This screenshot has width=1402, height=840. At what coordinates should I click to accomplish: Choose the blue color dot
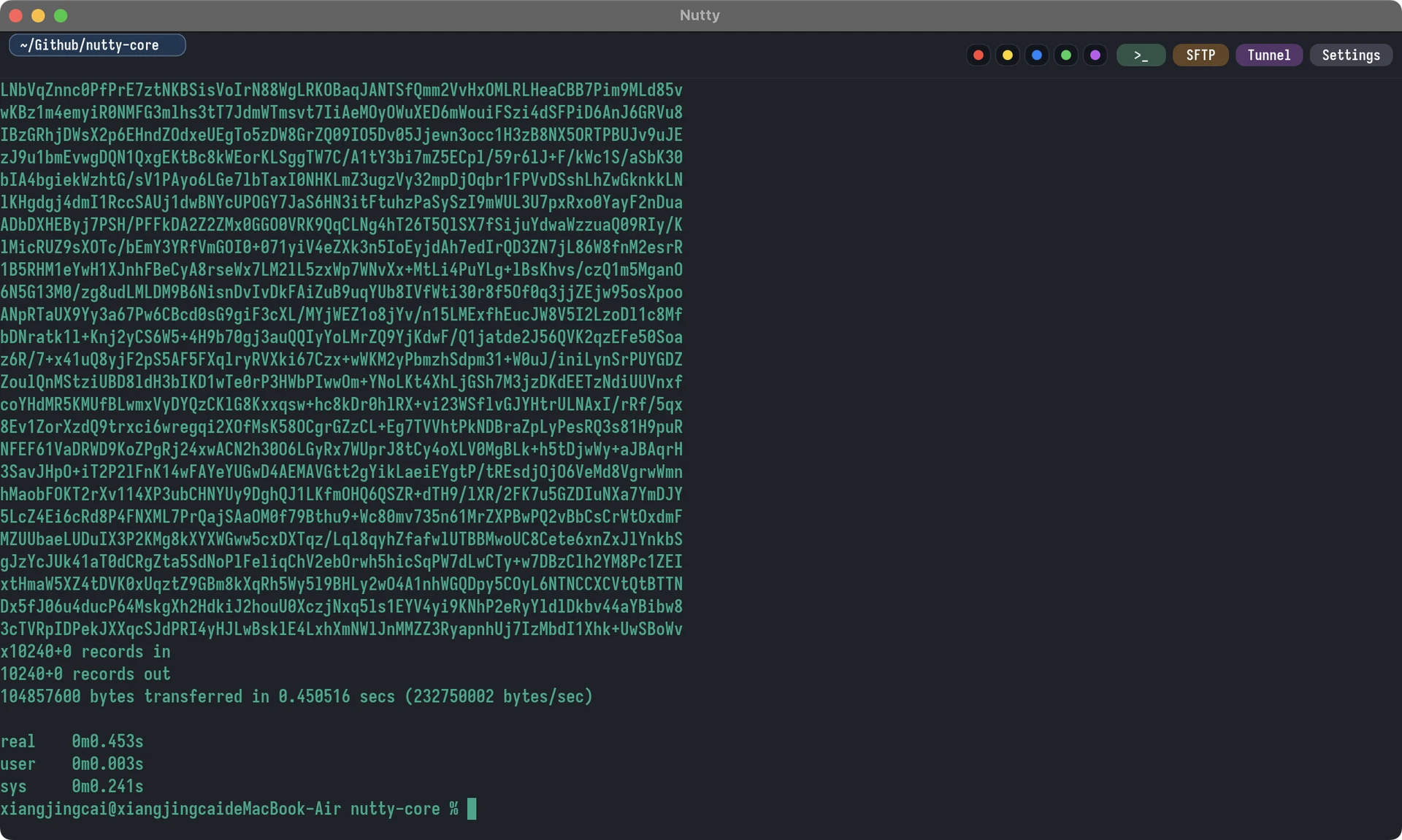click(x=1037, y=55)
